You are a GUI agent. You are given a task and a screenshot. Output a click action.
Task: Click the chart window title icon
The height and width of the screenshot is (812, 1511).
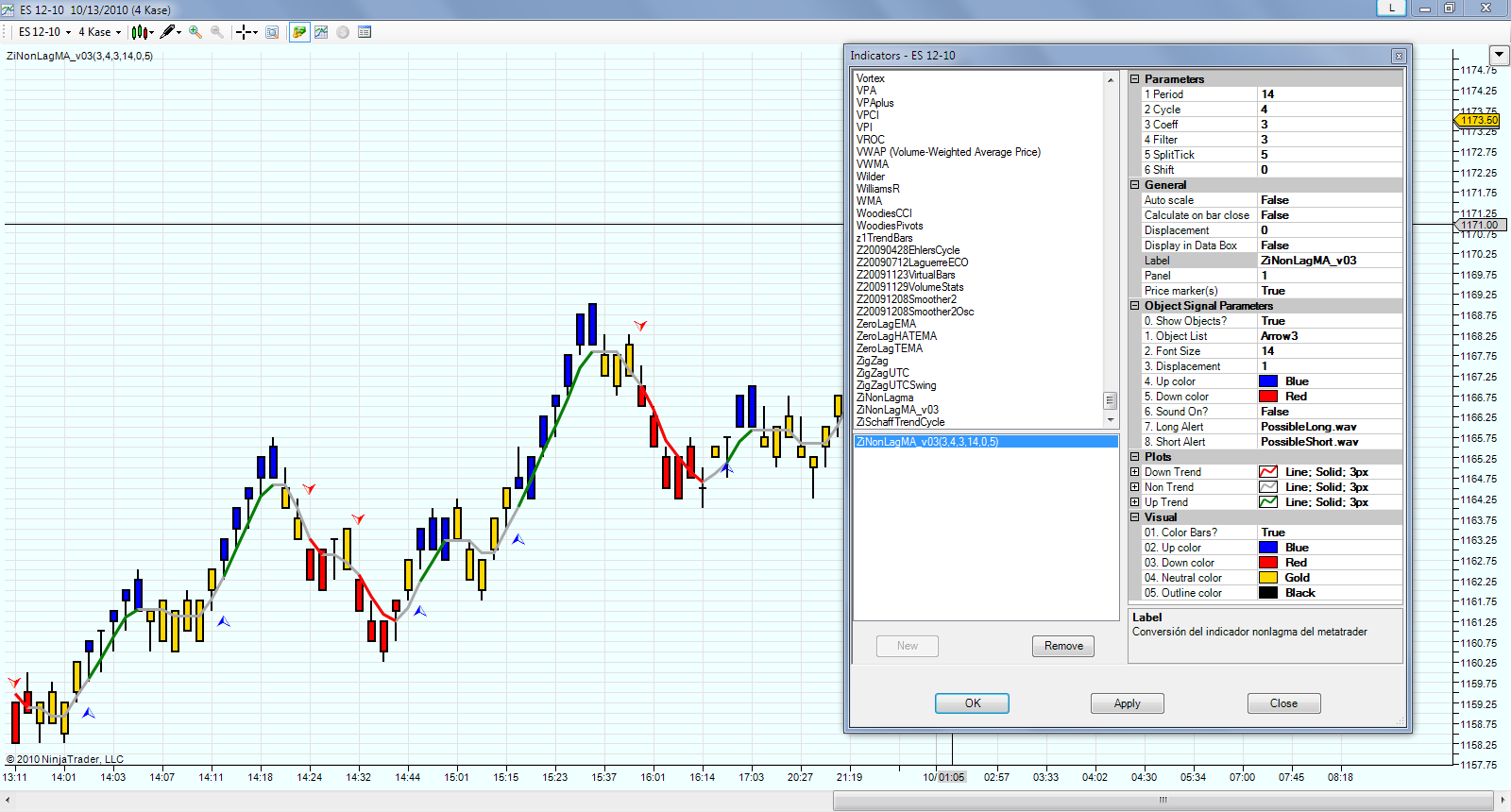(9, 9)
